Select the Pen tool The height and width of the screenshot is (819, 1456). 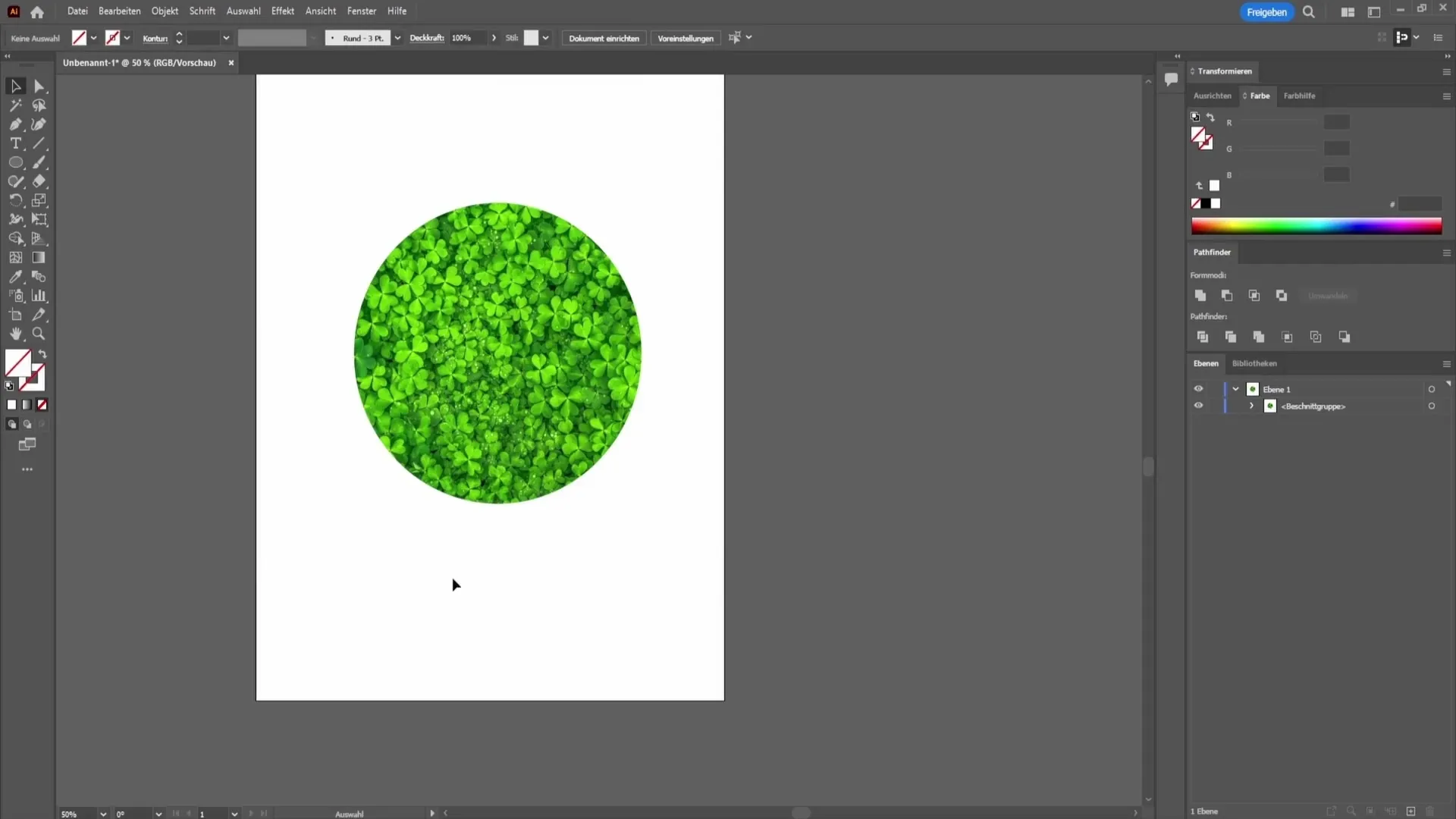point(15,124)
